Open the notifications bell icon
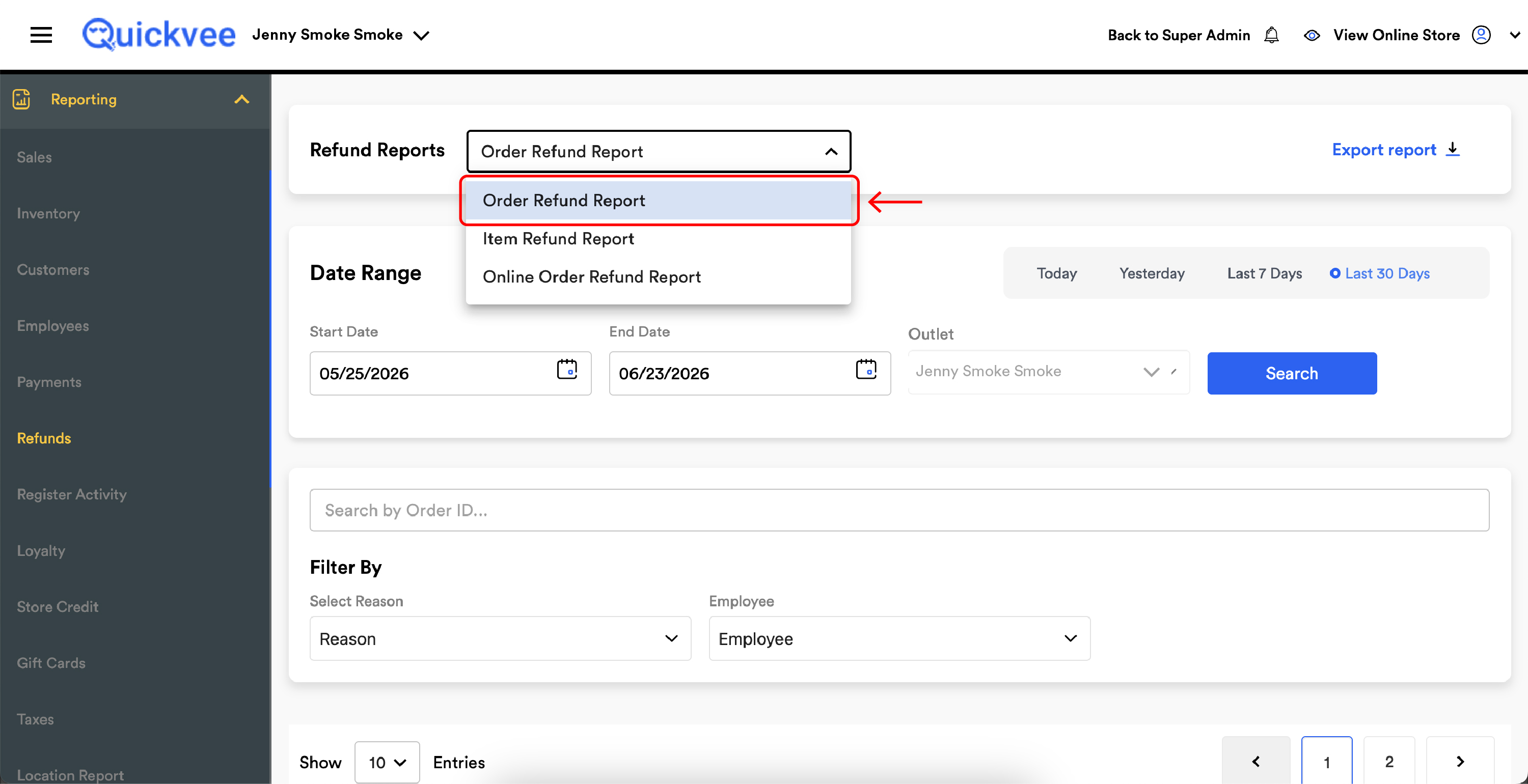Image resolution: width=1528 pixels, height=784 pixels. (1271, 35)
